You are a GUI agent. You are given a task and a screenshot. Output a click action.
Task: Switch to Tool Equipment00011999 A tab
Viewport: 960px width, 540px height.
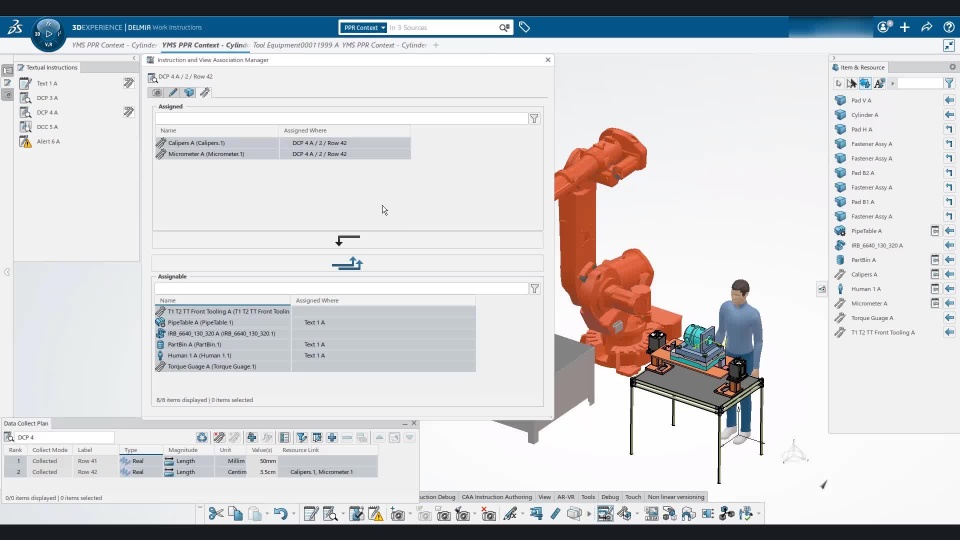[x=296, y=45]
